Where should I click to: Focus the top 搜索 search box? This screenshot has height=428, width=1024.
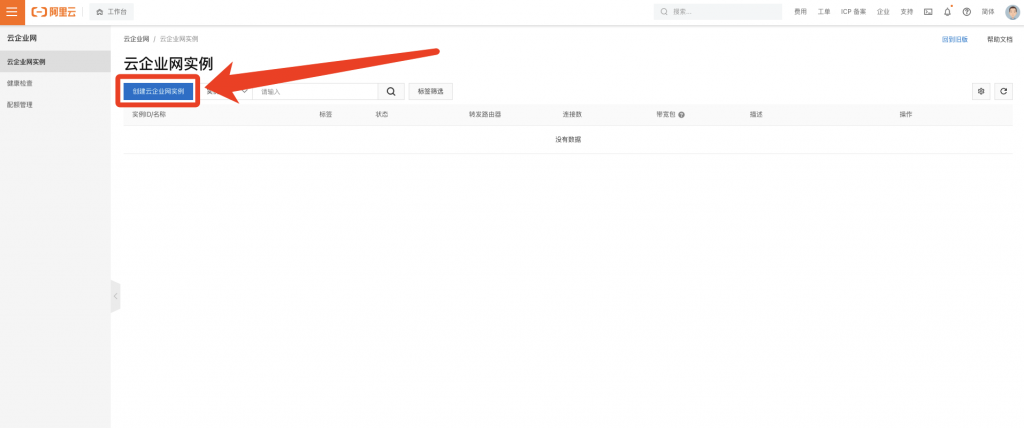click(x=718, y=12)
